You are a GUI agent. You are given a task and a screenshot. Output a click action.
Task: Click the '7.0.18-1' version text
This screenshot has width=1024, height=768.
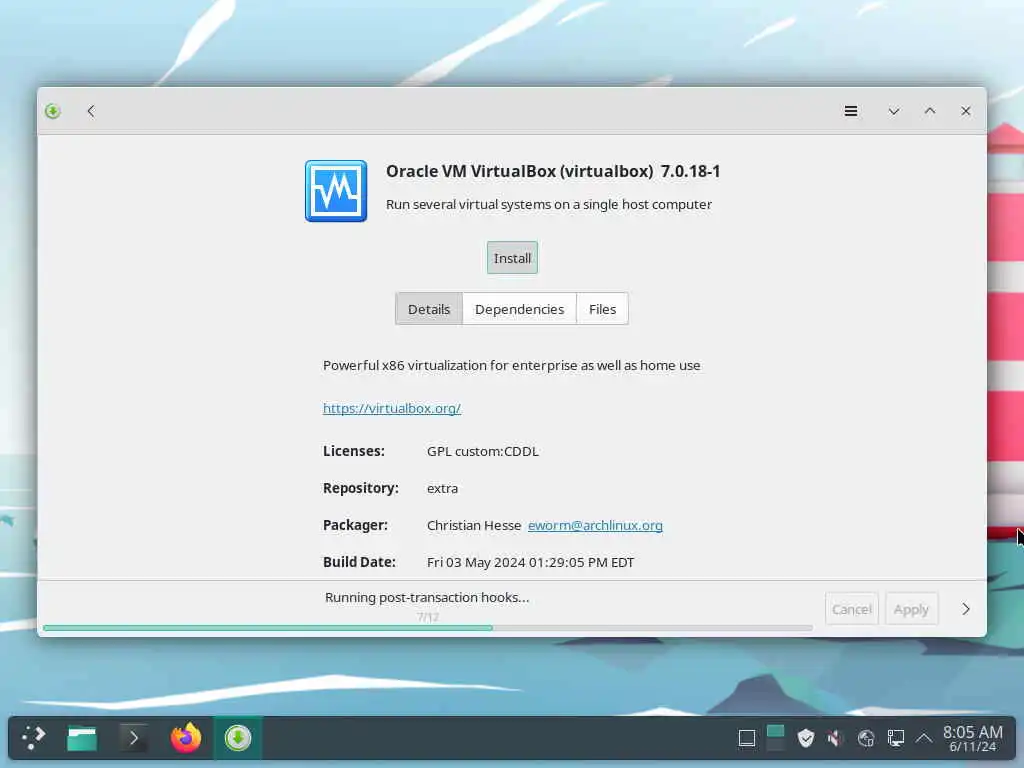pos(690,171)
